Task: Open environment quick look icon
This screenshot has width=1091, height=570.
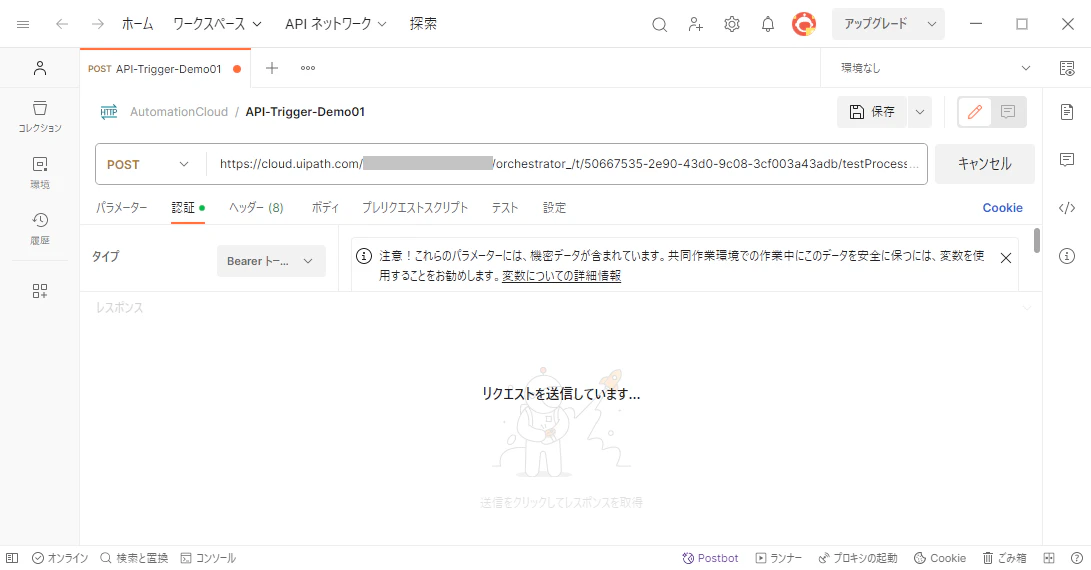Action: point(1067,68)
